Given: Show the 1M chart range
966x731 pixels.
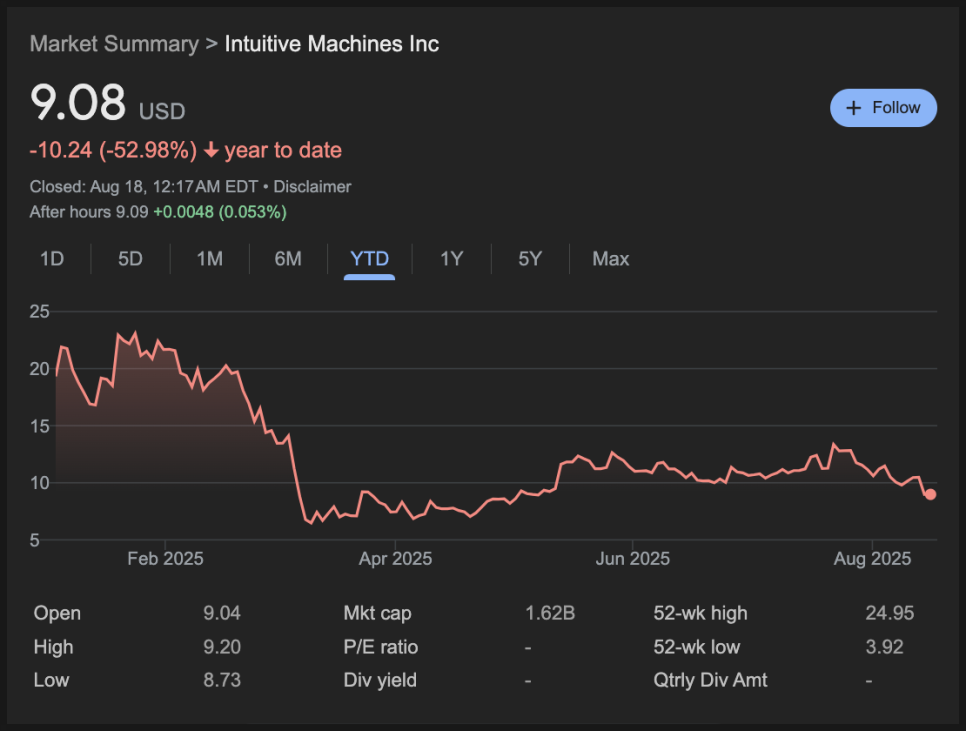Looking at the screenshot, I should coord(209,259).
